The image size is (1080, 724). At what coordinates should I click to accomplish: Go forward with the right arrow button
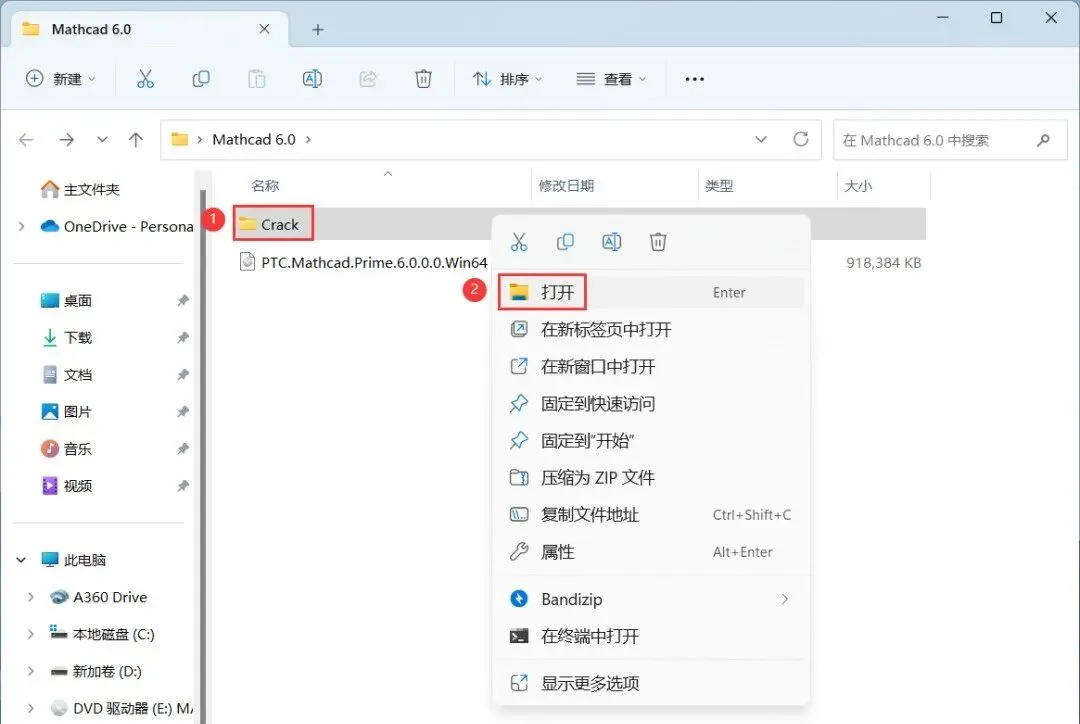66,140
